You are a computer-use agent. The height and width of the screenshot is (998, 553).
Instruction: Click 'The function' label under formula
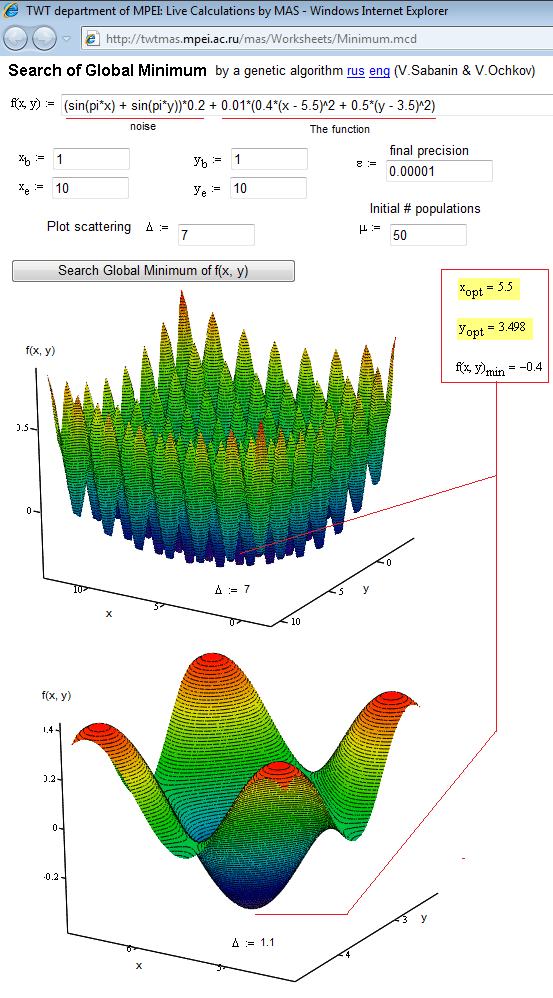pos(340,129)
